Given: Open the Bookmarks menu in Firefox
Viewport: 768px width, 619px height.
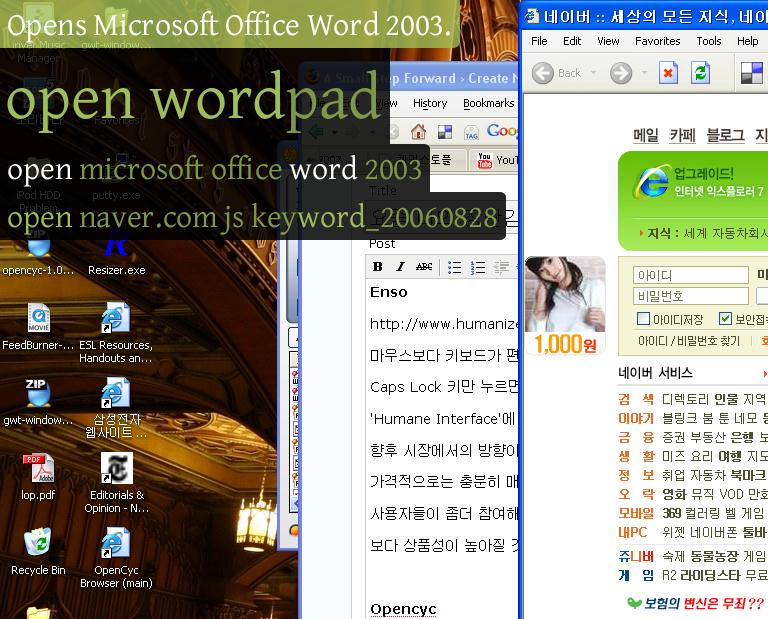Looking at the screenshot, I should (x=488, y=103).
